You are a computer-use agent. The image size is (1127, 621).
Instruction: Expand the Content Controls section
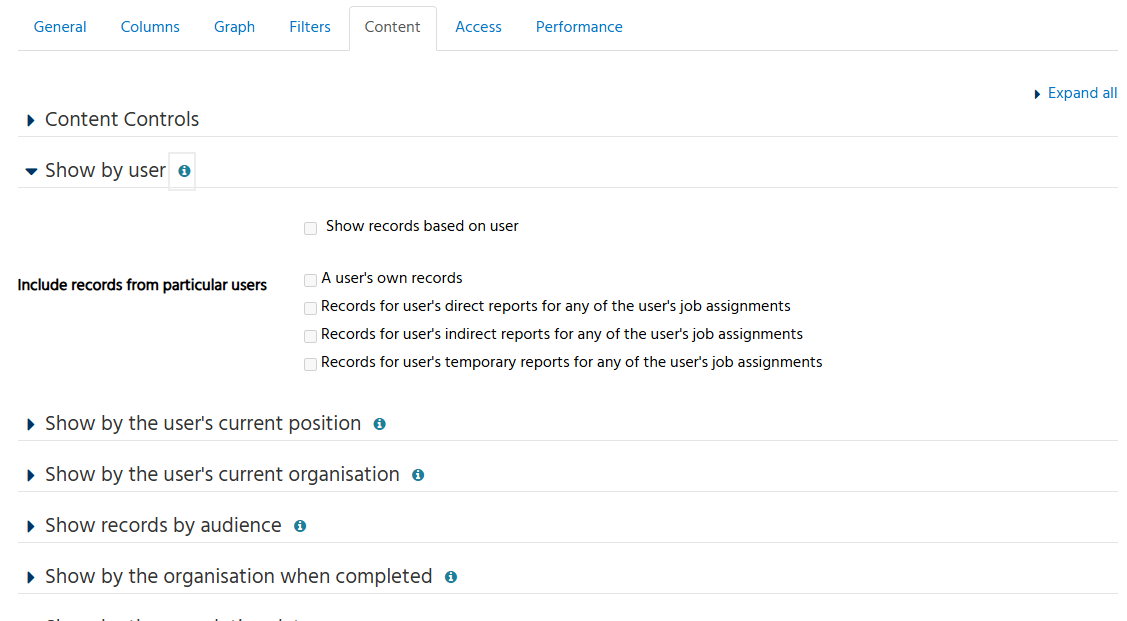click(122, 120)
